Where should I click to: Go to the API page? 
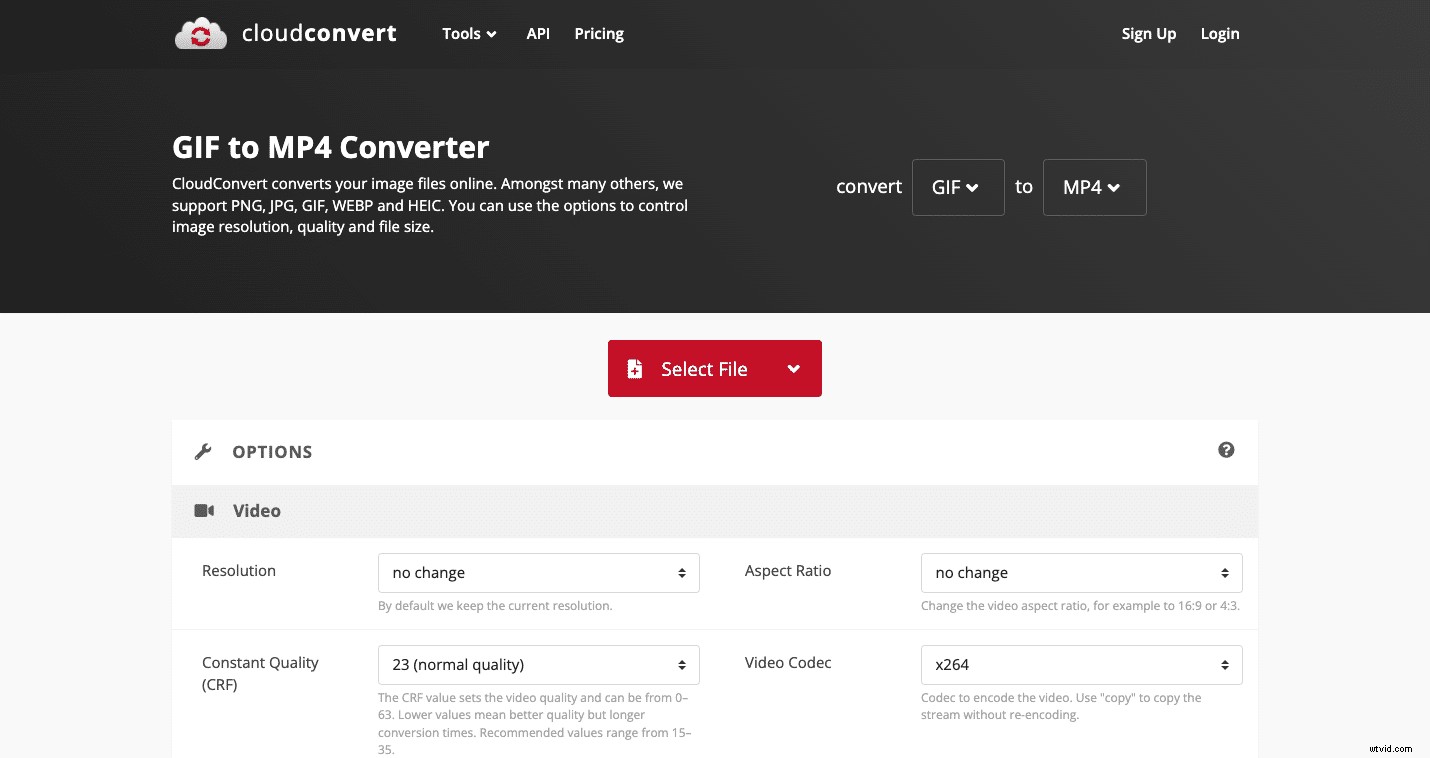click(x=538, y=33)
